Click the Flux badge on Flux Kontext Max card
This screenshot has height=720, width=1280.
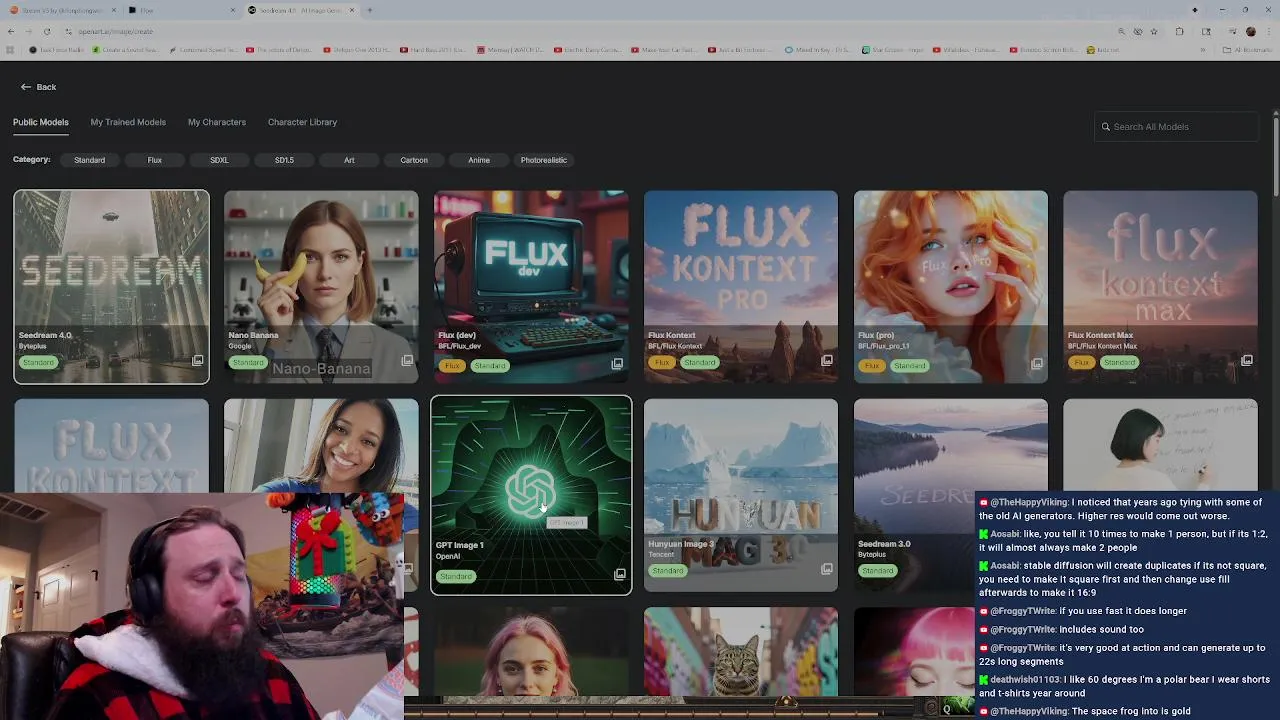(x=1081, y=362)
